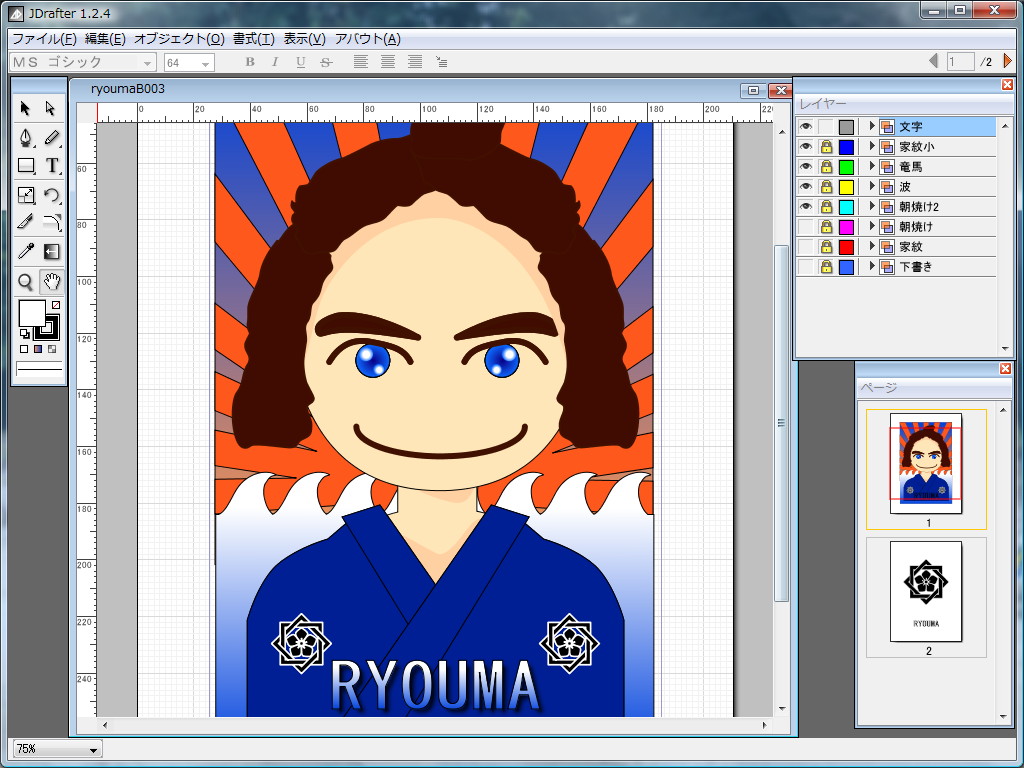1024x768 pixels.
Task: Show the 朝焼け layer via visibility box
Action: [x=806, y=227]
